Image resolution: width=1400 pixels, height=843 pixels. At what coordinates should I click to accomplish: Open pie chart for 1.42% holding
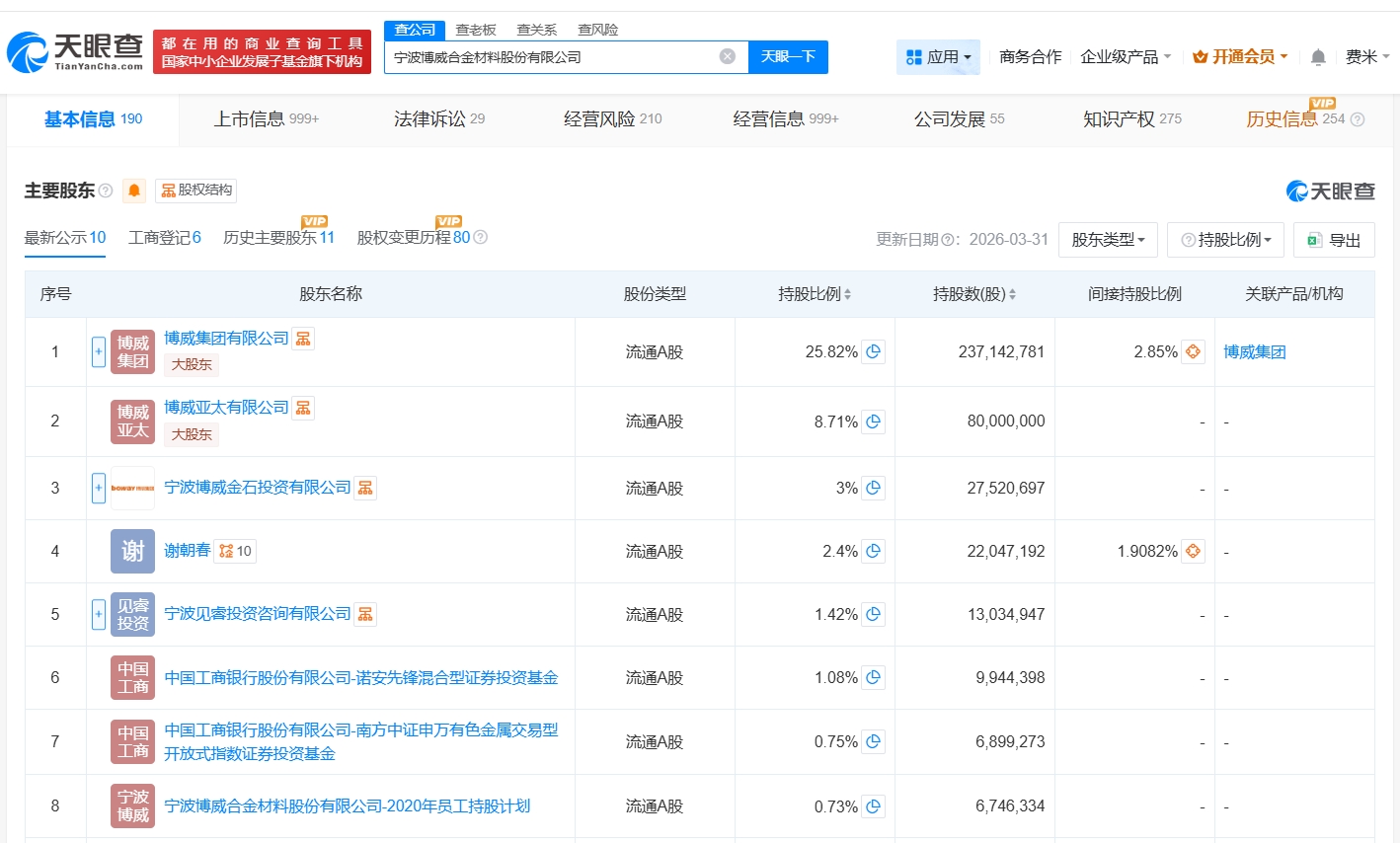click(x=873, y=614)
